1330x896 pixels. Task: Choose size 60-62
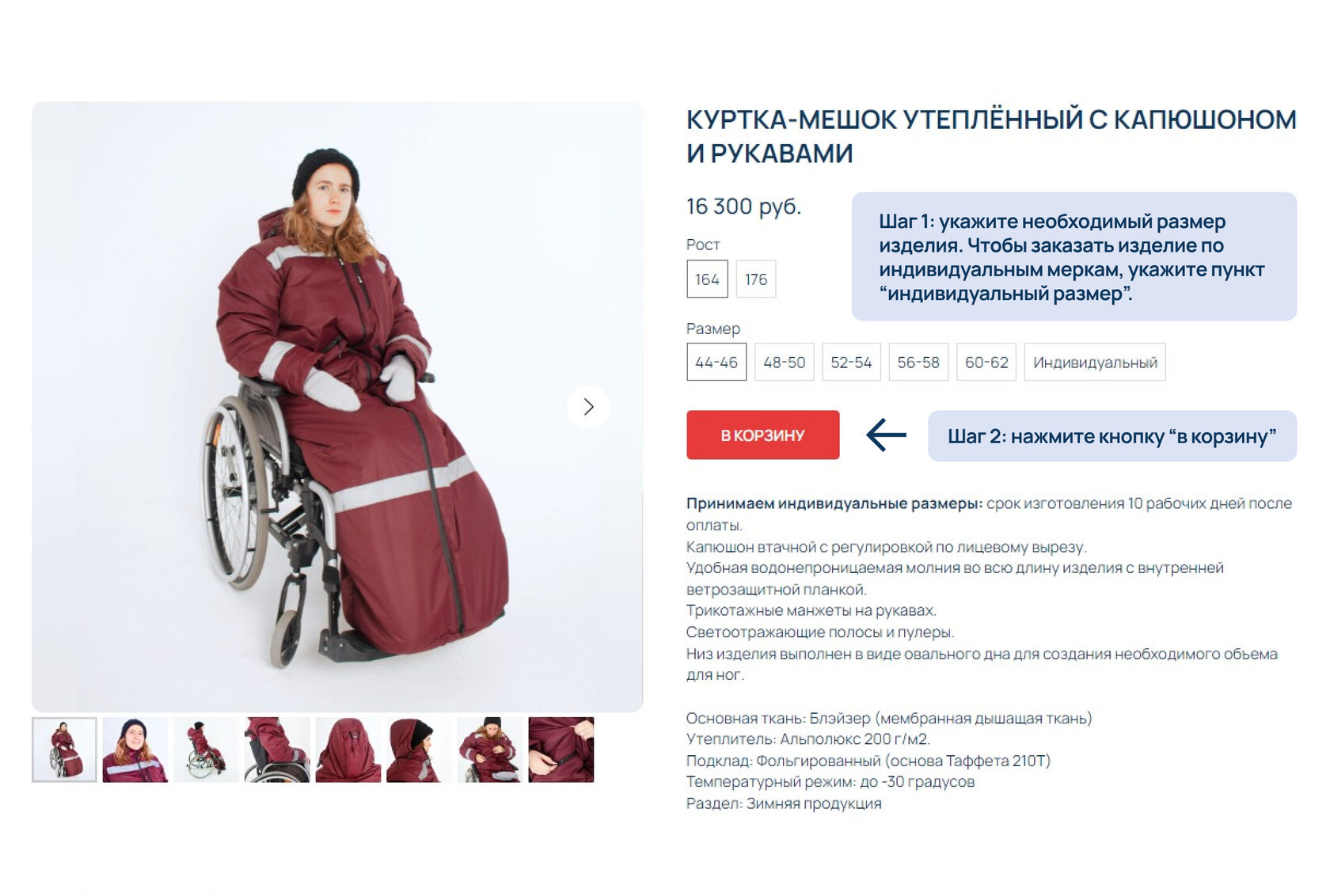[x=986, y=362]
